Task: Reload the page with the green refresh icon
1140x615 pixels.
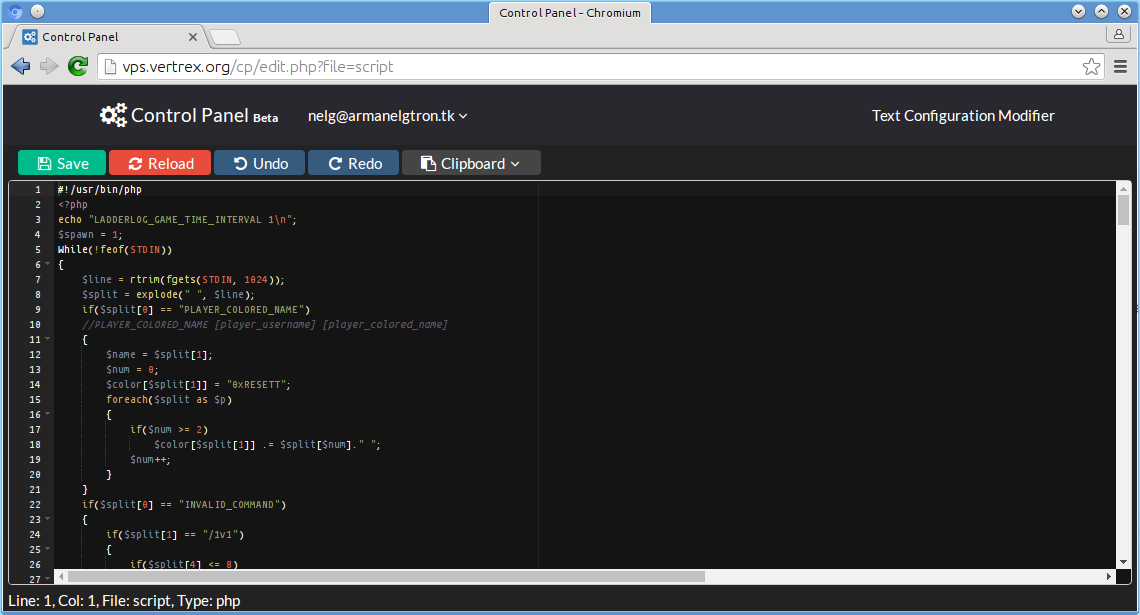Action: (78, 67)
